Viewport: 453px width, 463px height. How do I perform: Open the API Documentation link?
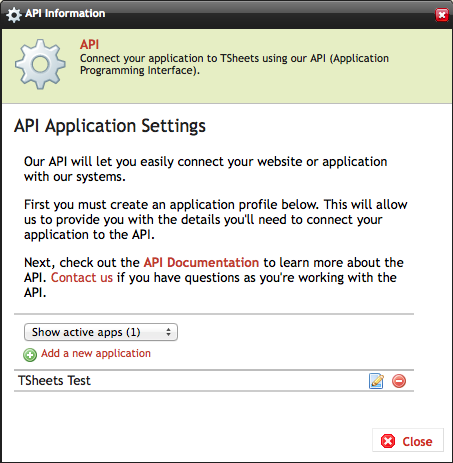[201, 263]
